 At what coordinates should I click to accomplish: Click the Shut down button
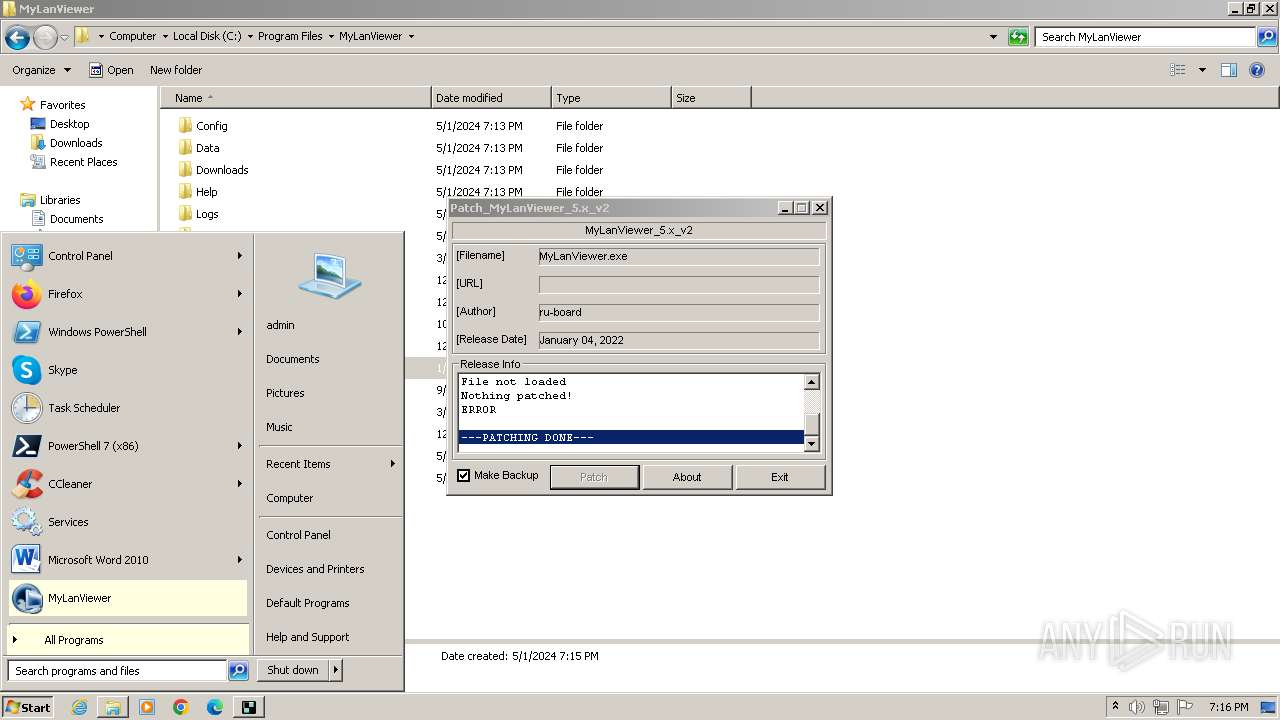[293, 670]
